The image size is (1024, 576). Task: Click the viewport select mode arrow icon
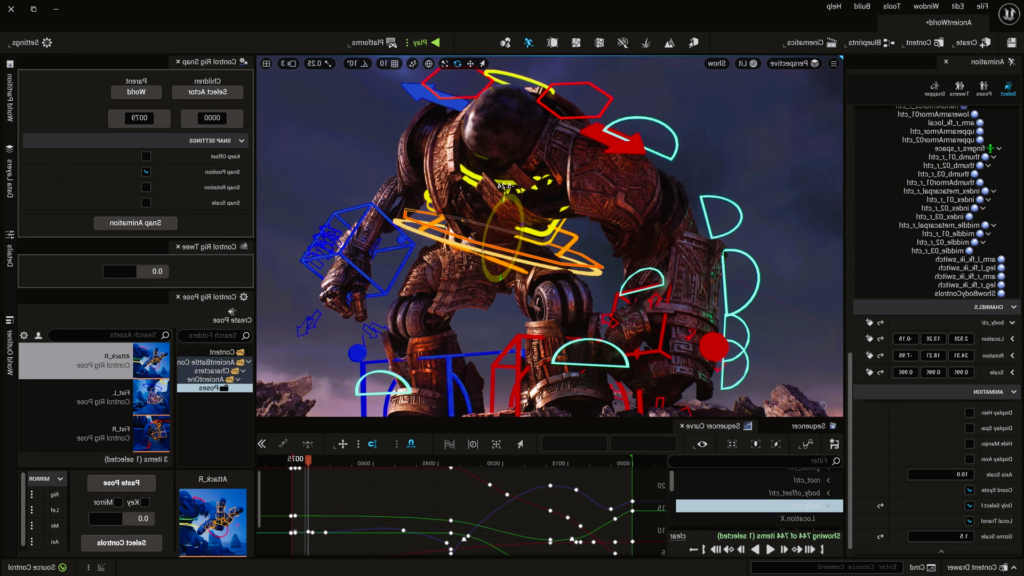(483, 63)
